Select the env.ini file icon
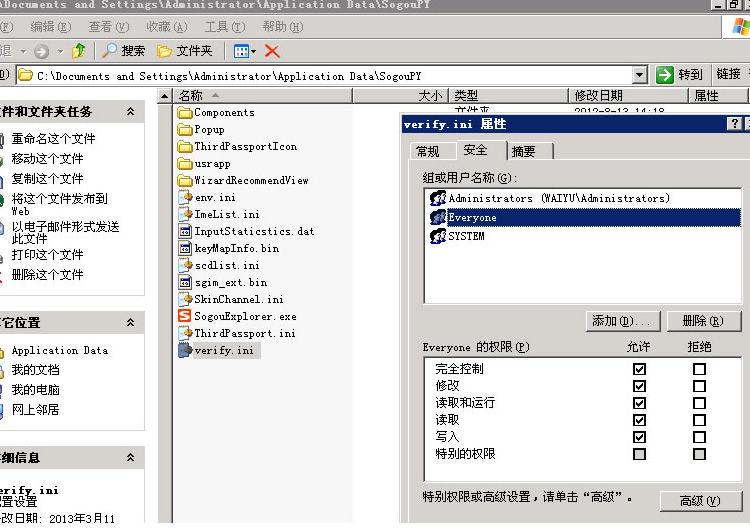 [x=185, y=198]
